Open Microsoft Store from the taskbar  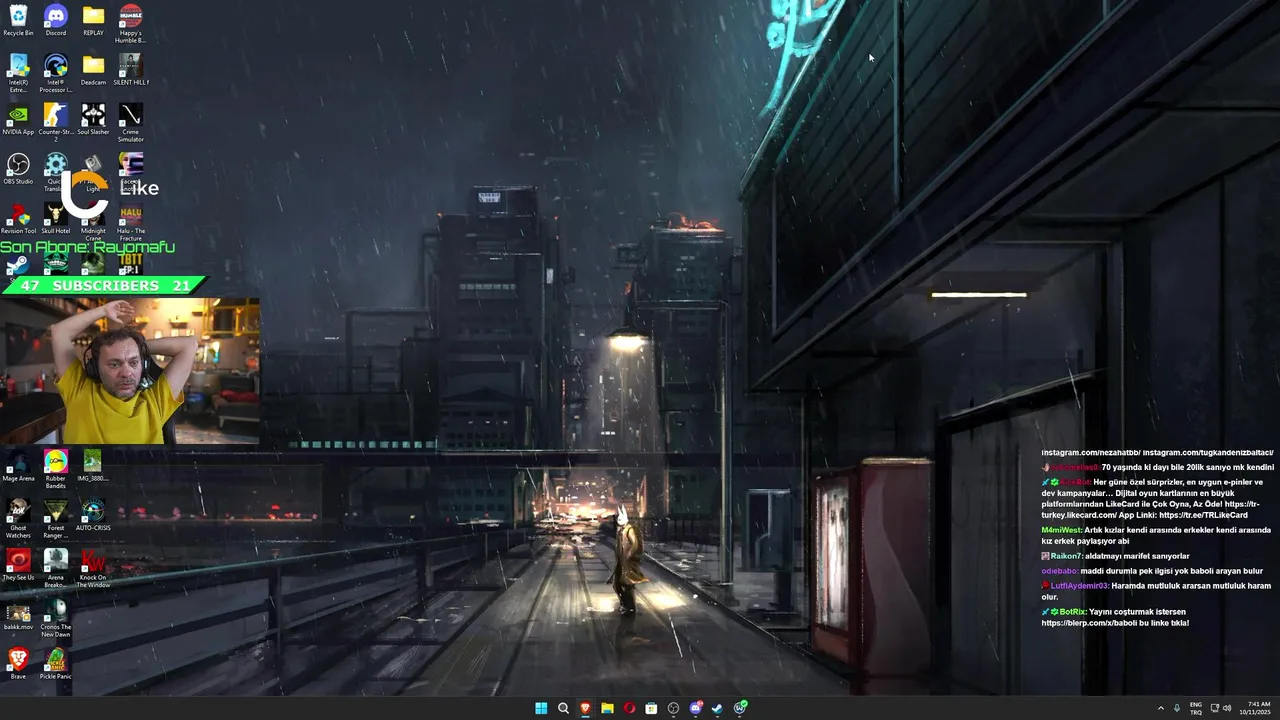coord(651,708)
